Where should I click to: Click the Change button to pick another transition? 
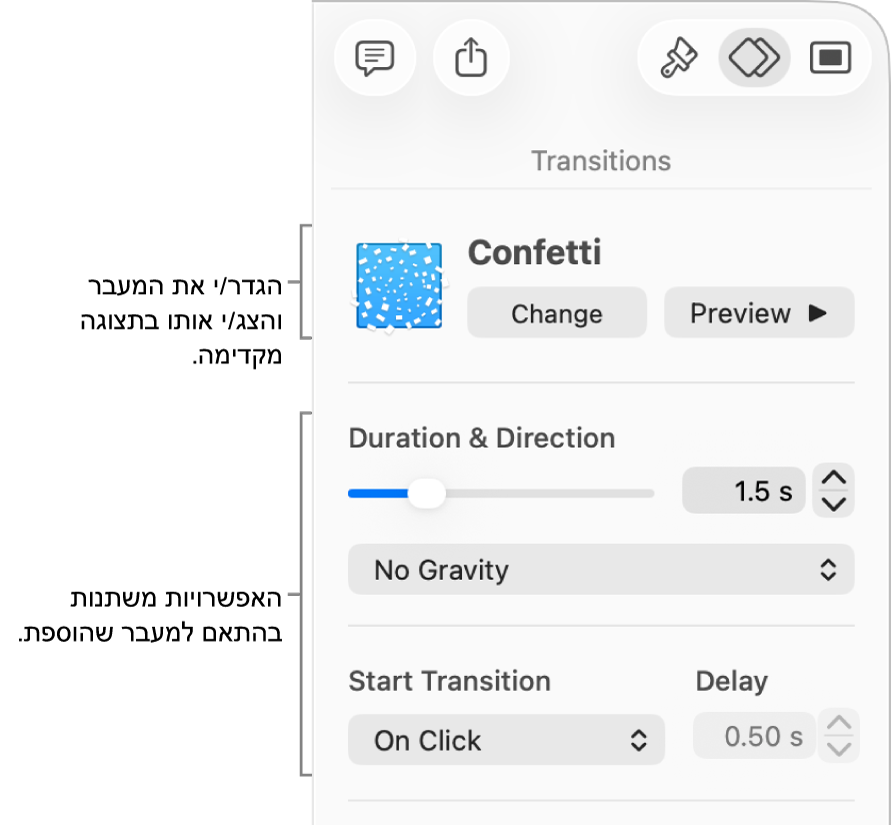(556, 313)
